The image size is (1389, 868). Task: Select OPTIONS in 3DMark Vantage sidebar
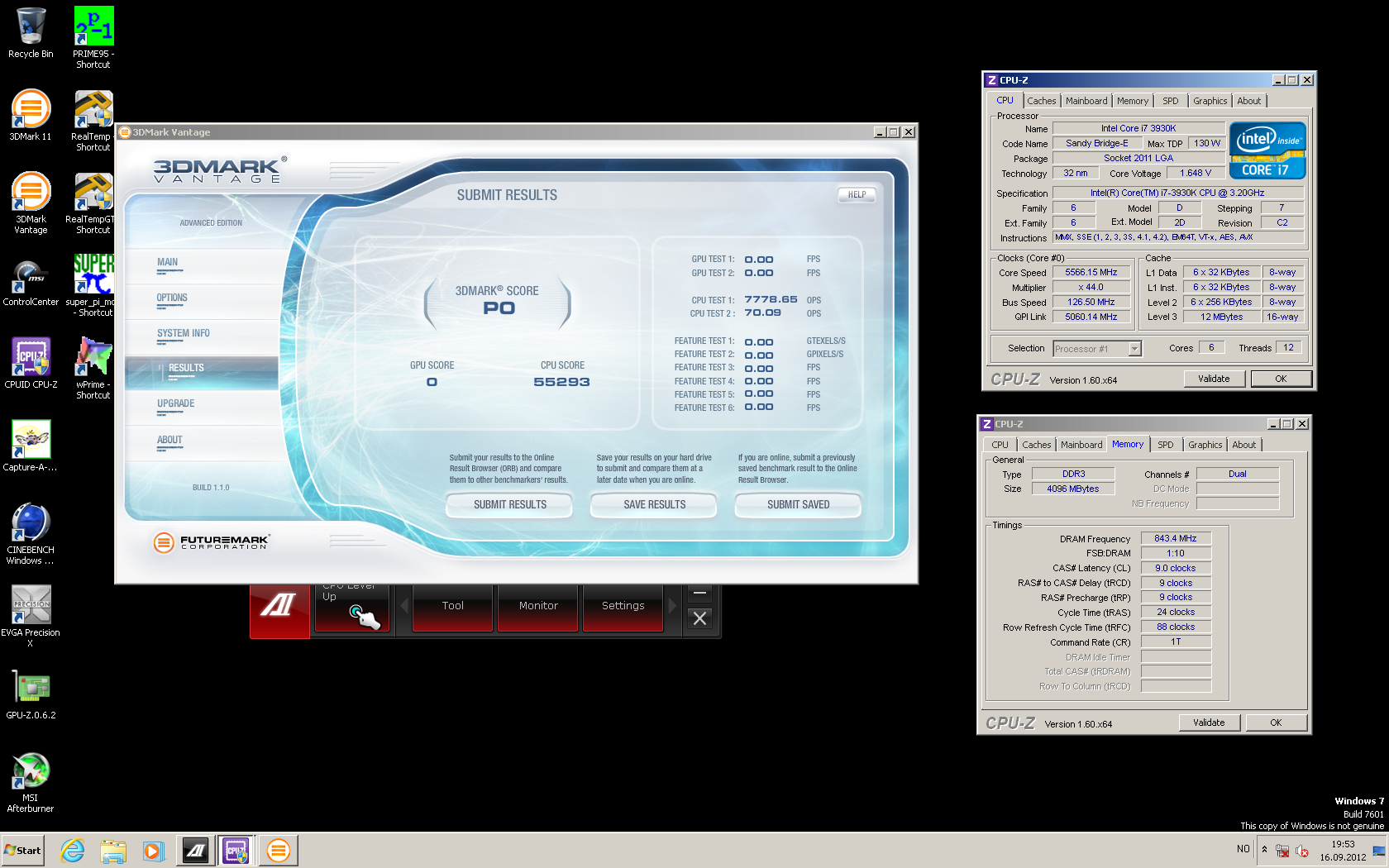coord(203,301)
